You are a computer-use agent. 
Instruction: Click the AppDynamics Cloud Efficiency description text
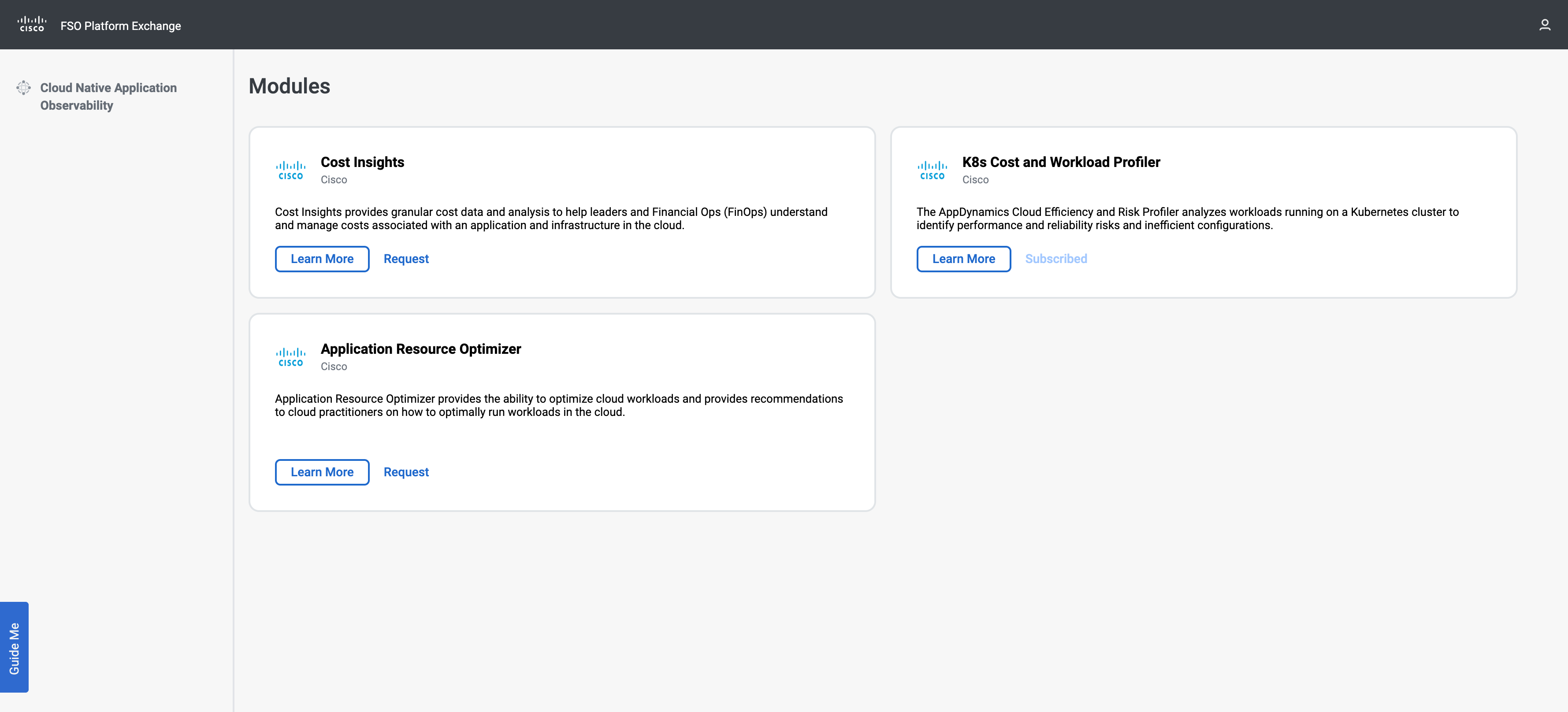pos(1188,219)
